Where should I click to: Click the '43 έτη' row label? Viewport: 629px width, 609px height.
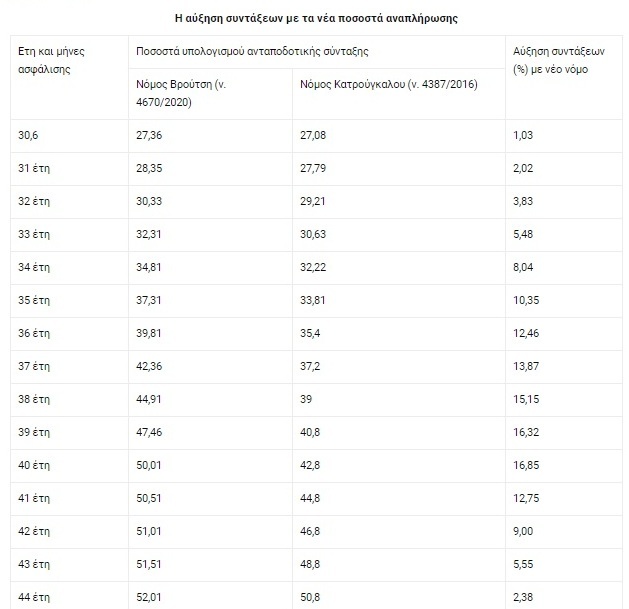[x=34, y=565]
